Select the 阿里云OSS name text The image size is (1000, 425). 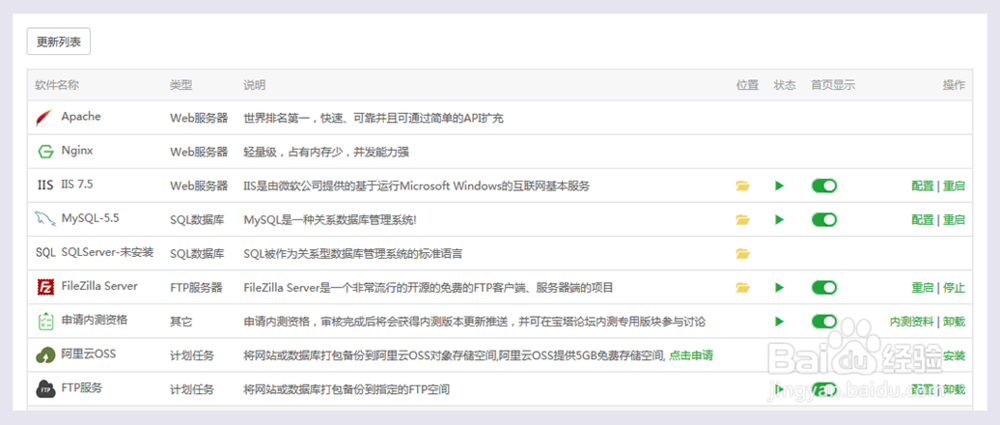[x=89, y=354]
